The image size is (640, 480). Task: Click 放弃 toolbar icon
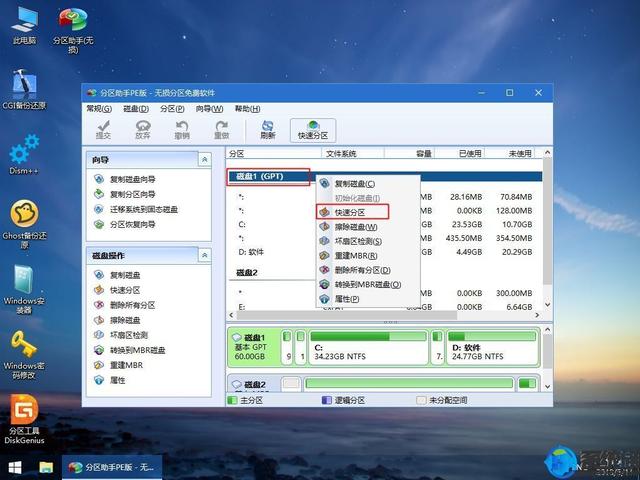(x=142, y=130)
